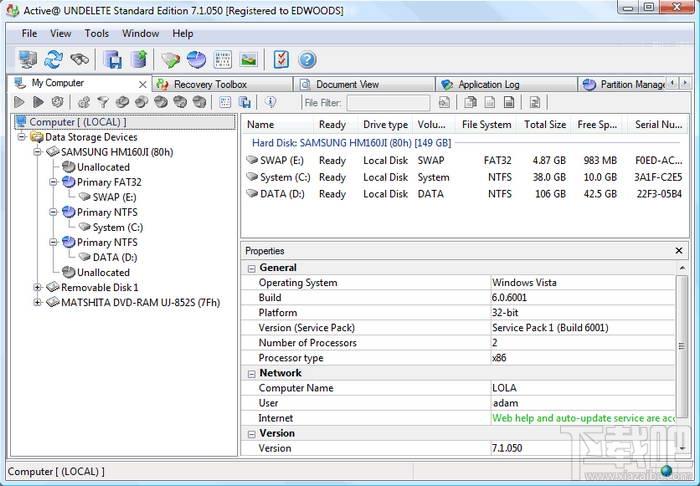Select the System (C:) row in volume list
The height and width of the screenshot is (486, 700).
(464, 178)
